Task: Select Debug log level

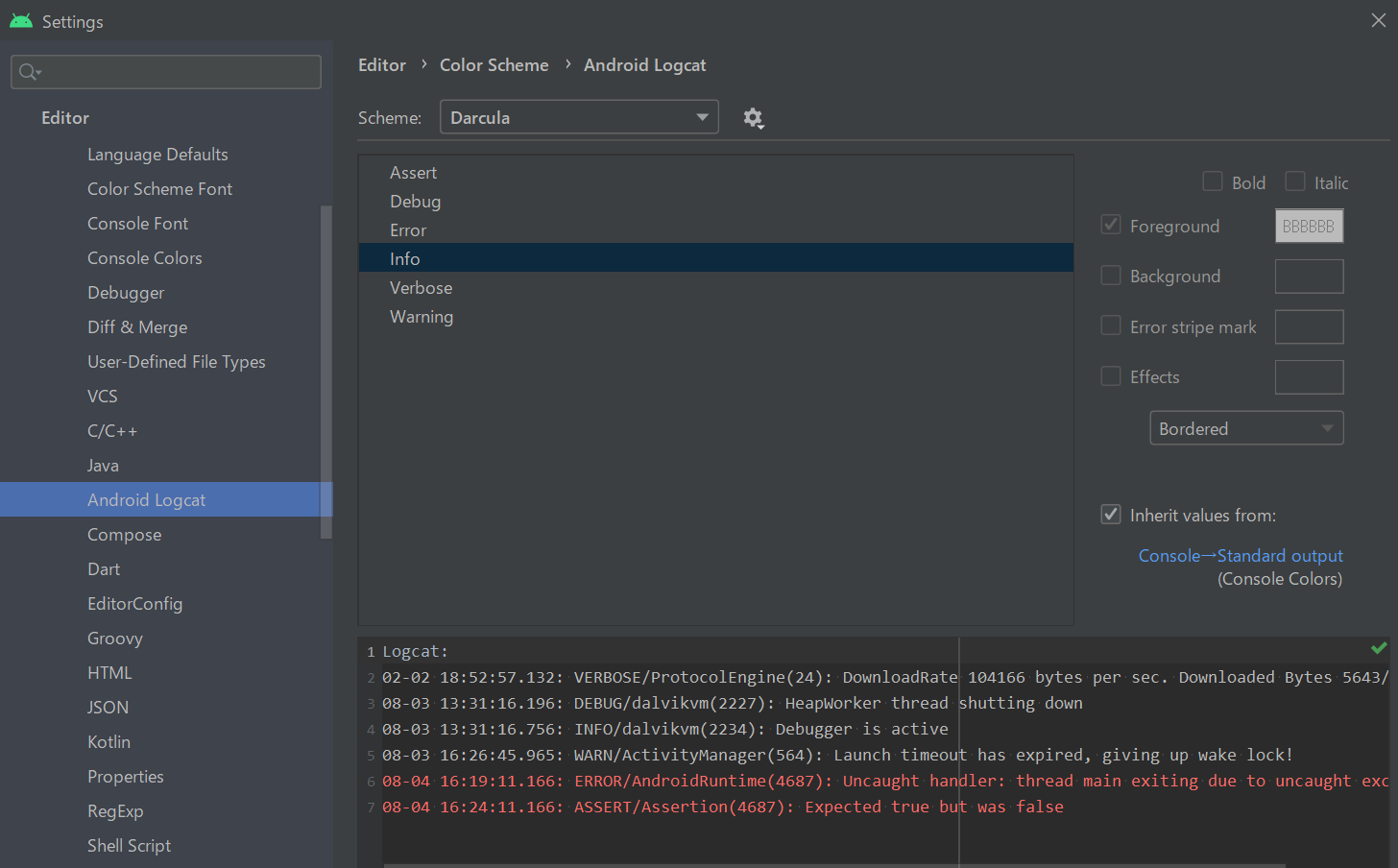Action: click(x=715, y=202)
